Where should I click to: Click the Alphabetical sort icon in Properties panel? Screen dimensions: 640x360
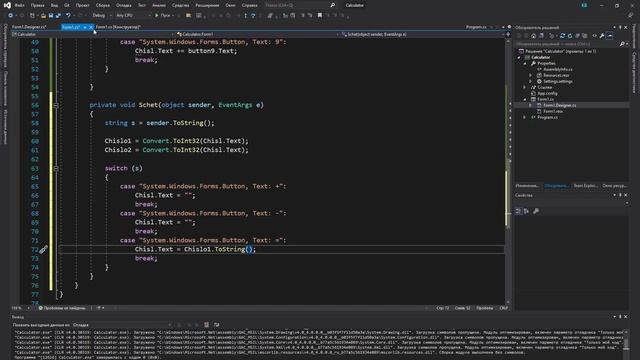[526, 211]
